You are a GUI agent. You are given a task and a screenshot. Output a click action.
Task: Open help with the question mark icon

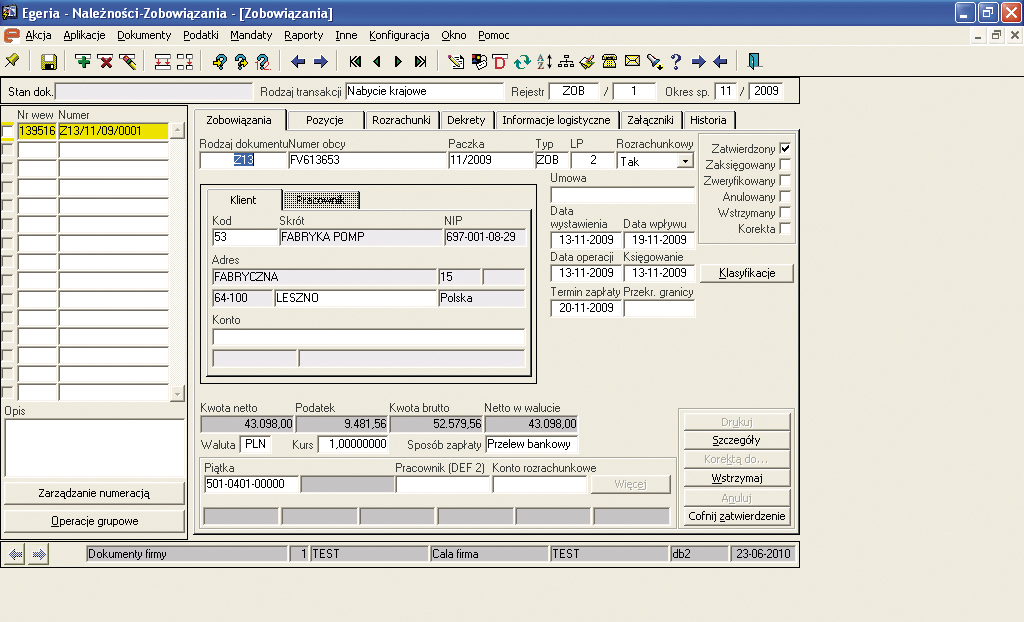pos(676,61)
